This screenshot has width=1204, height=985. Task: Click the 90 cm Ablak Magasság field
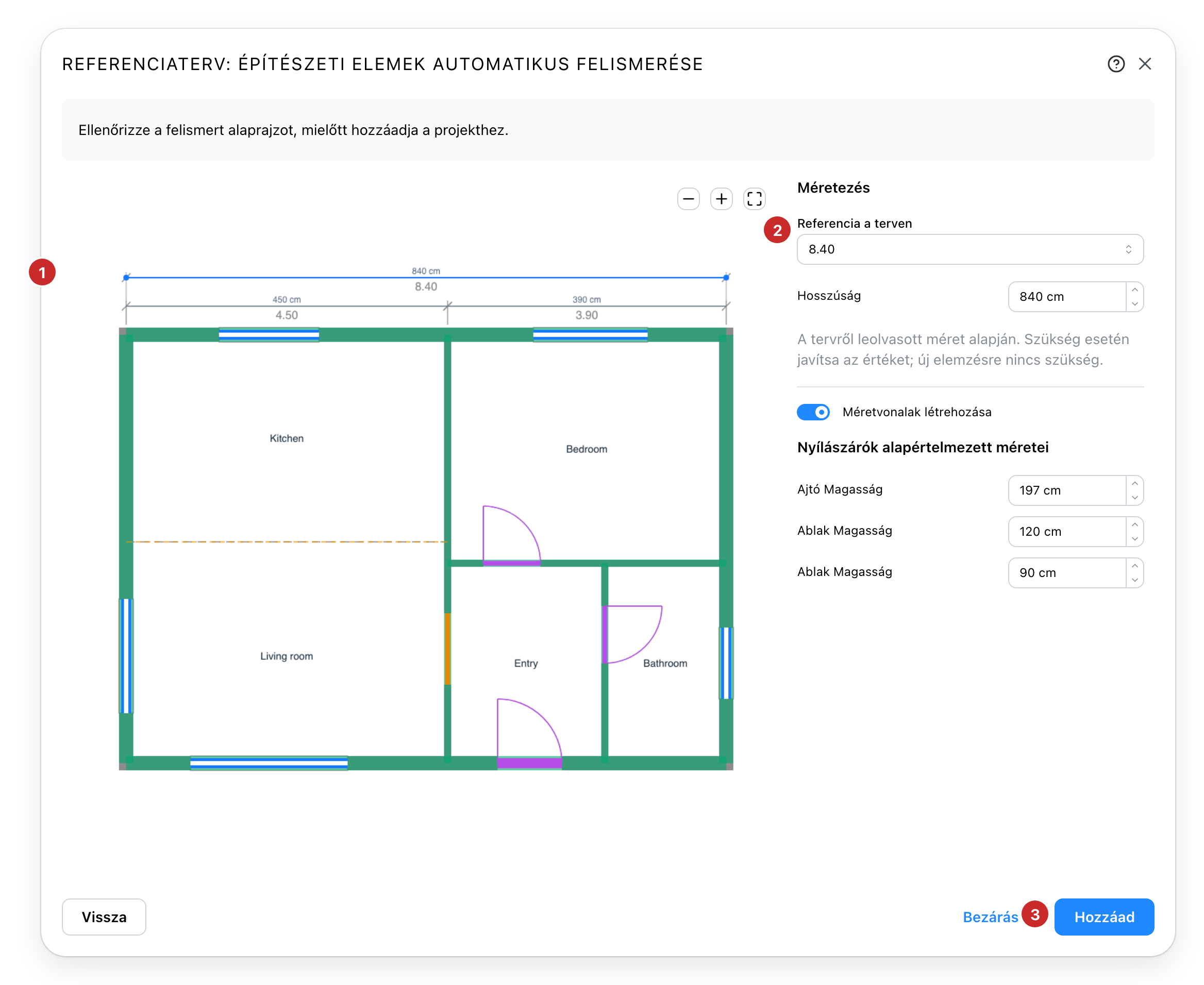(1066, 573)
